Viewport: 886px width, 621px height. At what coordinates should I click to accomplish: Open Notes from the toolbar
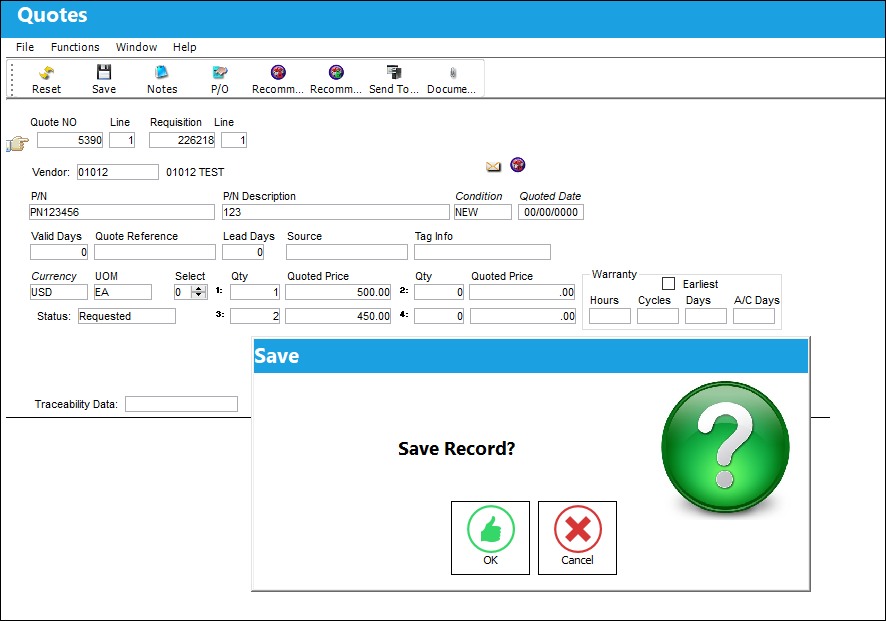[x=162, y=72]
